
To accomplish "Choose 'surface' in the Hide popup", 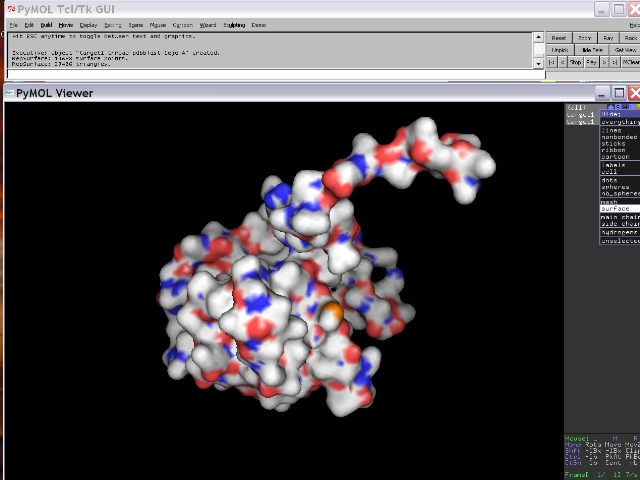I will pos(616,208).
